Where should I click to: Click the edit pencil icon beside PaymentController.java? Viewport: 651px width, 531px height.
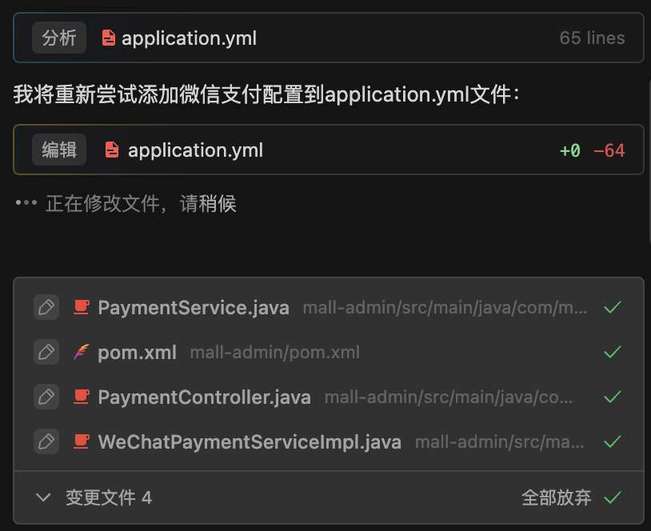click(46, 397)
